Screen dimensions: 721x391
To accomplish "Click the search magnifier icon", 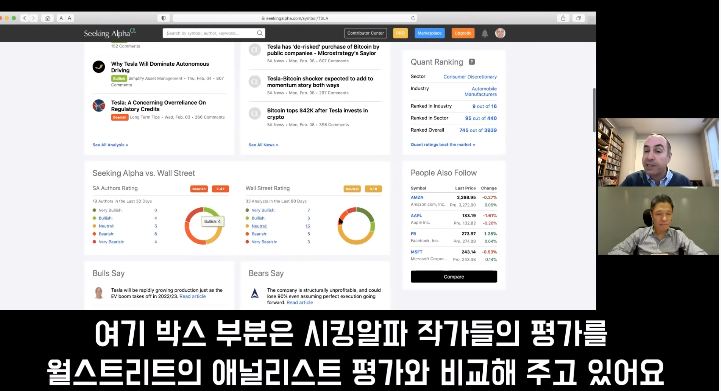I will [260, 33].
